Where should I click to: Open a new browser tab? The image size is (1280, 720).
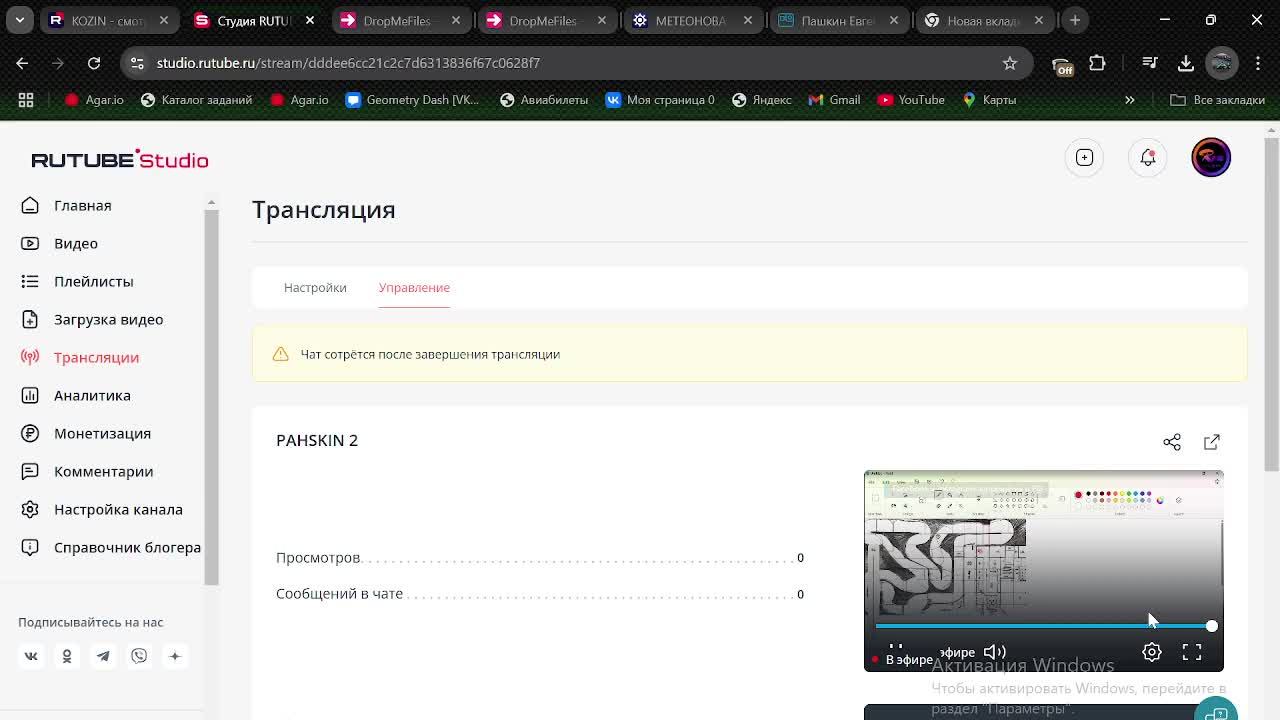(x=1075, y=20)
